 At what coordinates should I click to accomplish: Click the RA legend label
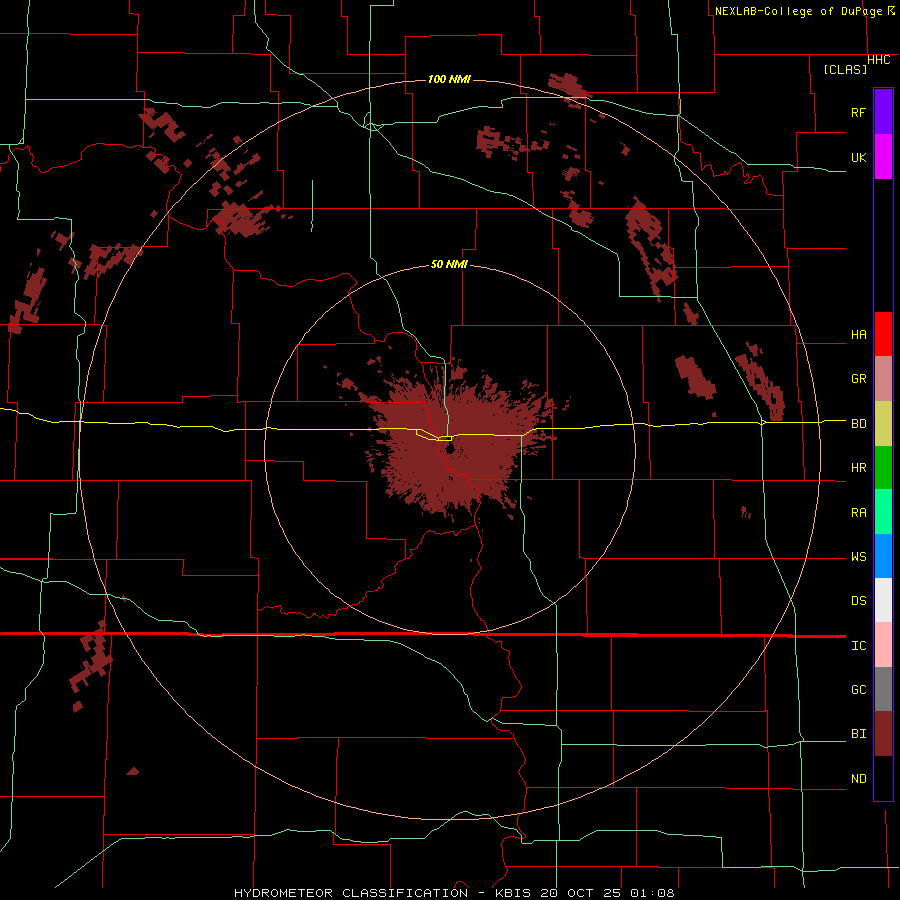858,513
